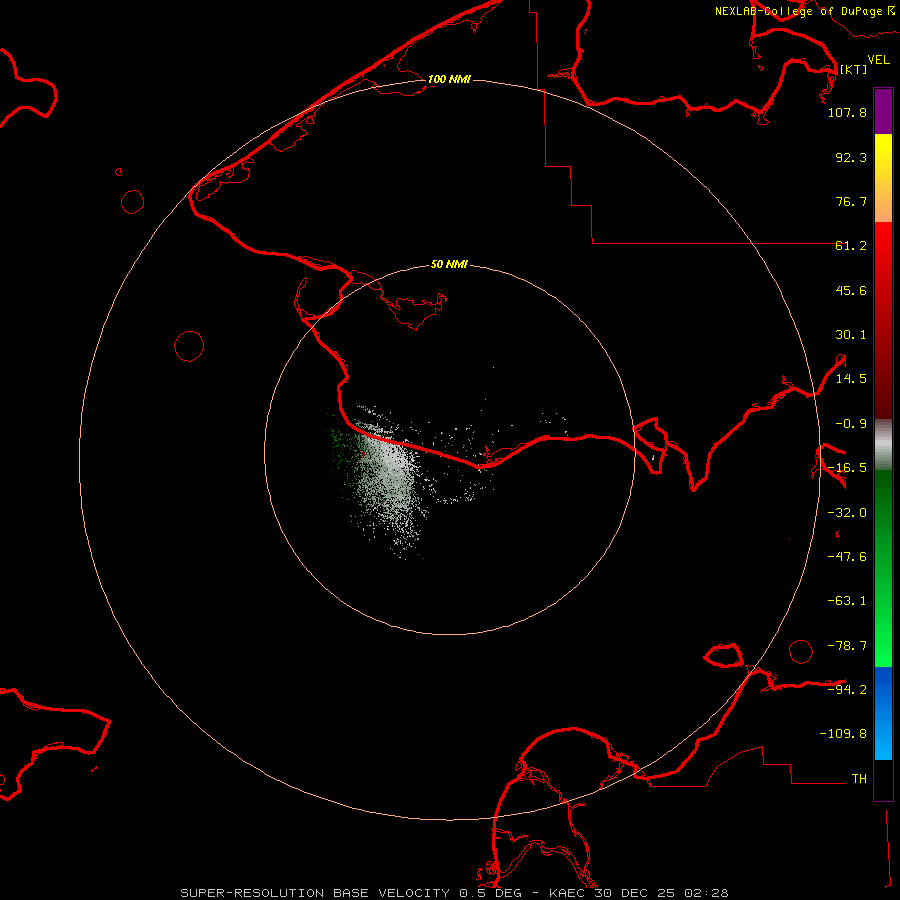The image size is (900, 900).
Task: Click the -94.2 velocity scale value
Action: (847, 689)
